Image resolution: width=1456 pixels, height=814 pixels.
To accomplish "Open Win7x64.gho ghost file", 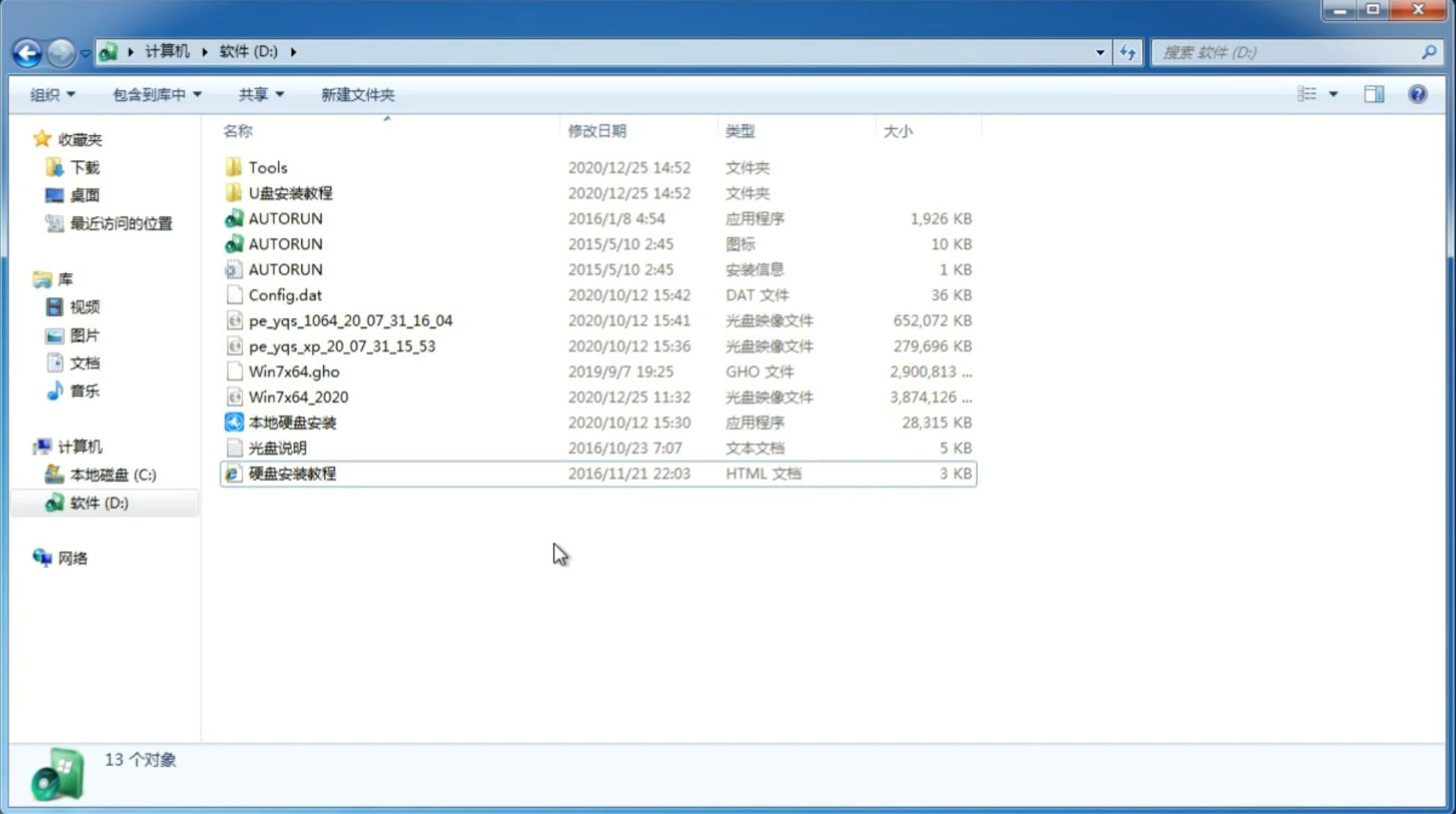I will pos(293,371).
